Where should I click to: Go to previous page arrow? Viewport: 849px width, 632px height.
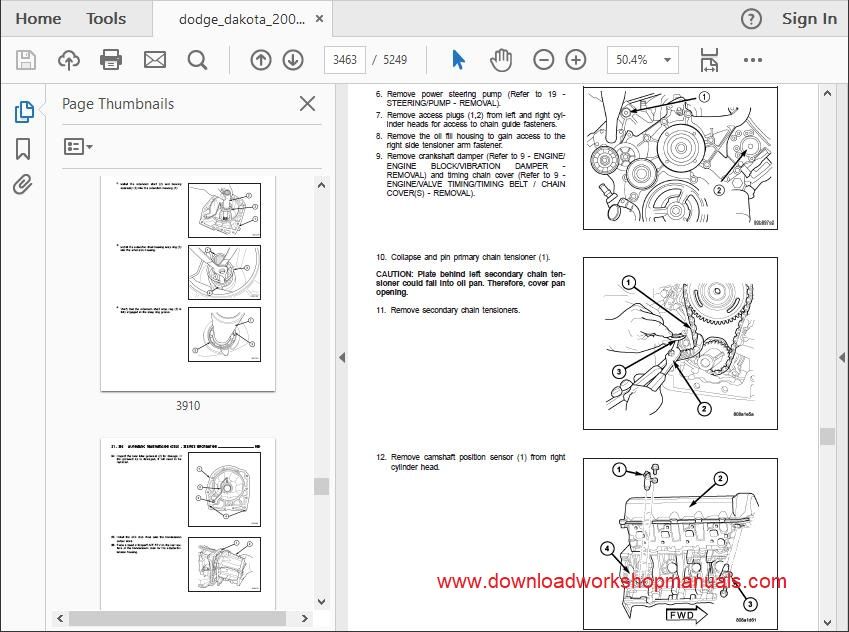[x=260, y=60]
